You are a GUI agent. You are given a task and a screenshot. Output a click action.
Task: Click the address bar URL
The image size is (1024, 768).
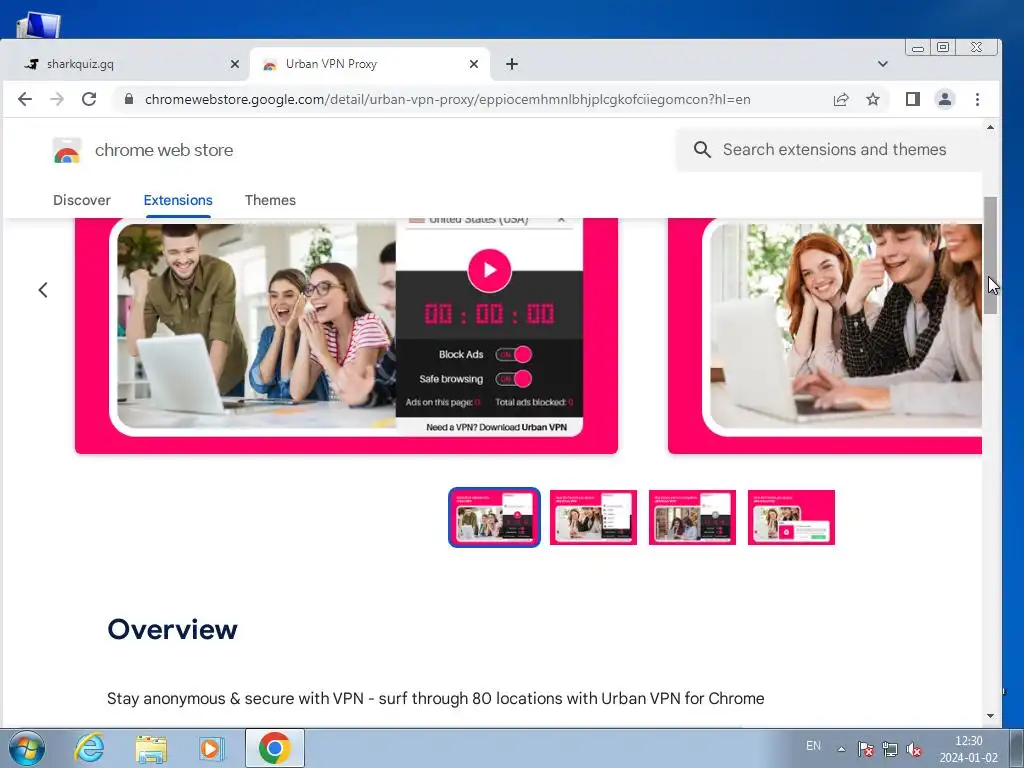(447, 99)
